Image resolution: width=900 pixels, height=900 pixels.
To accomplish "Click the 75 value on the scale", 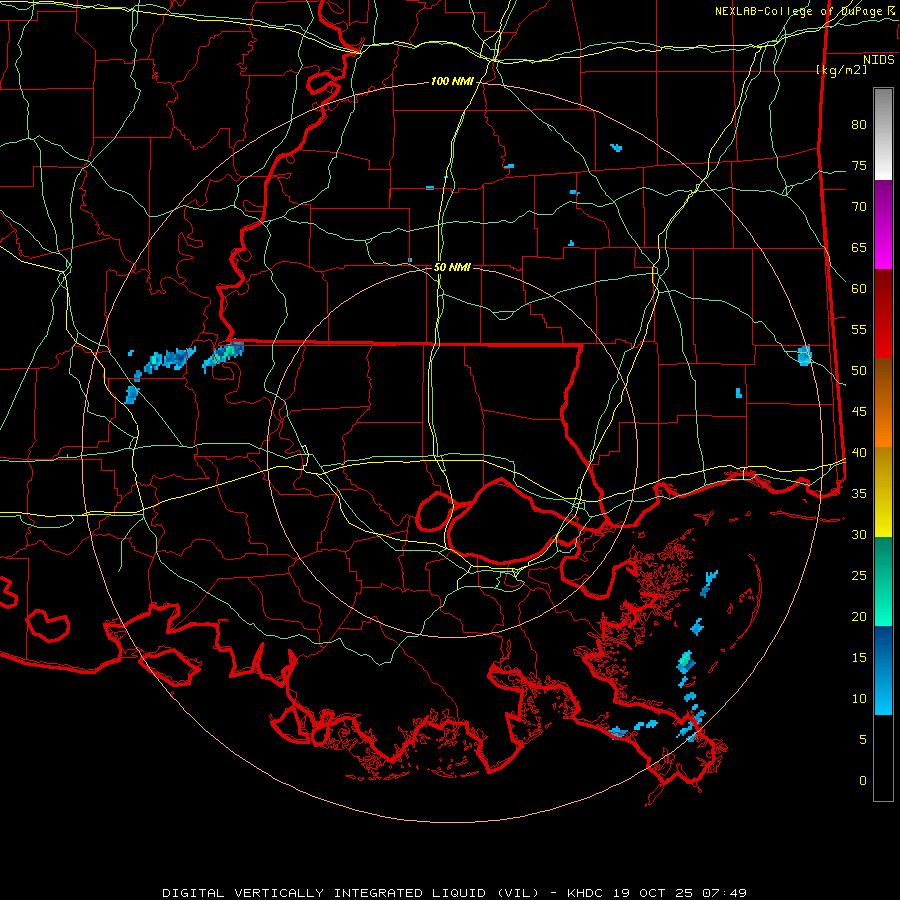I will click(x=859, y=166).
